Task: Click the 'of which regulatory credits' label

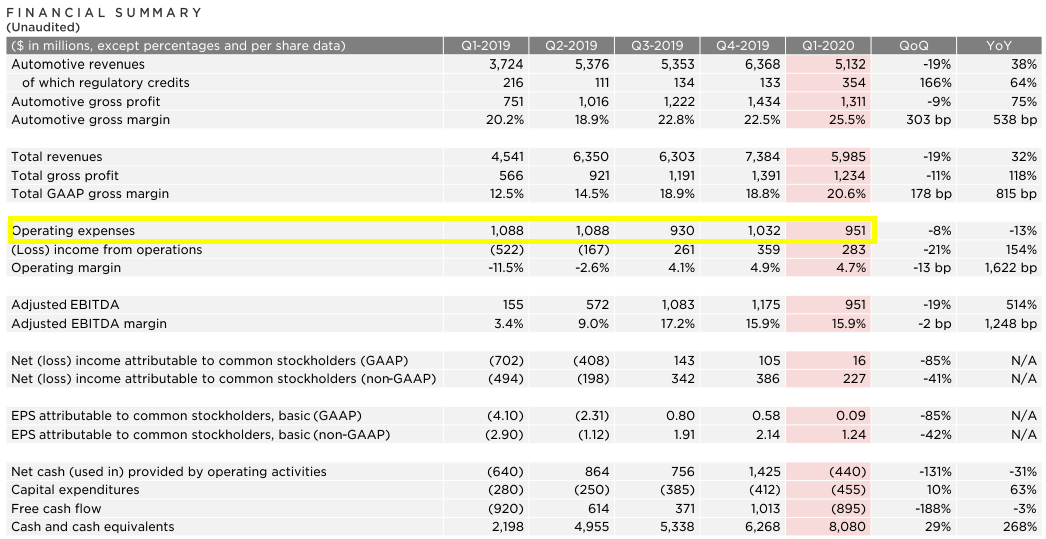Action: 105,83
